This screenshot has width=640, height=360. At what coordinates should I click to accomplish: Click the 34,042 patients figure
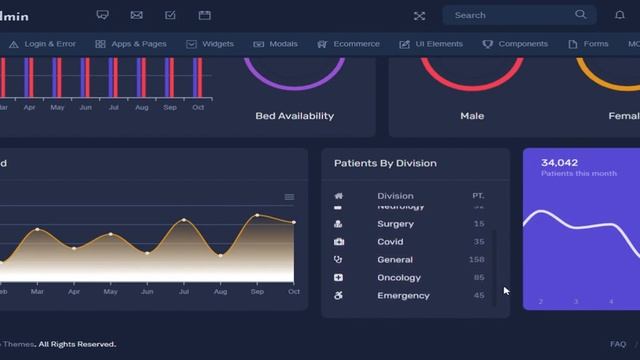[559, 162]
